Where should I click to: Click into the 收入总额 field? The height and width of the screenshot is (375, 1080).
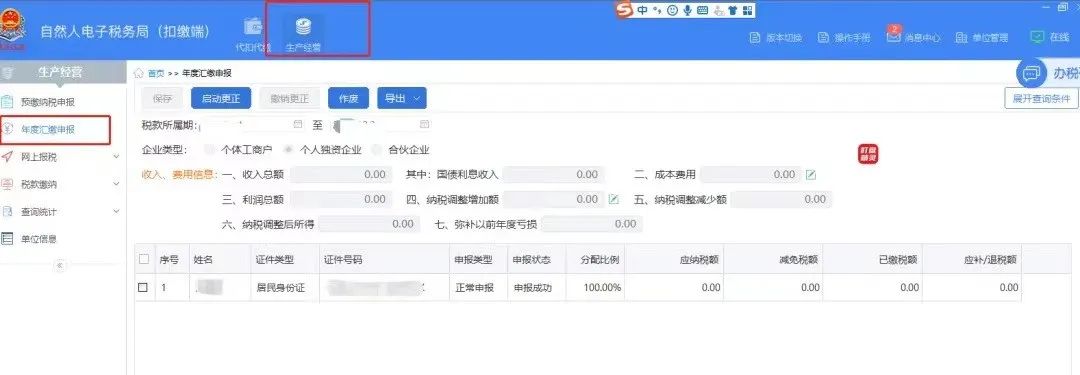[x=340, y=175]
